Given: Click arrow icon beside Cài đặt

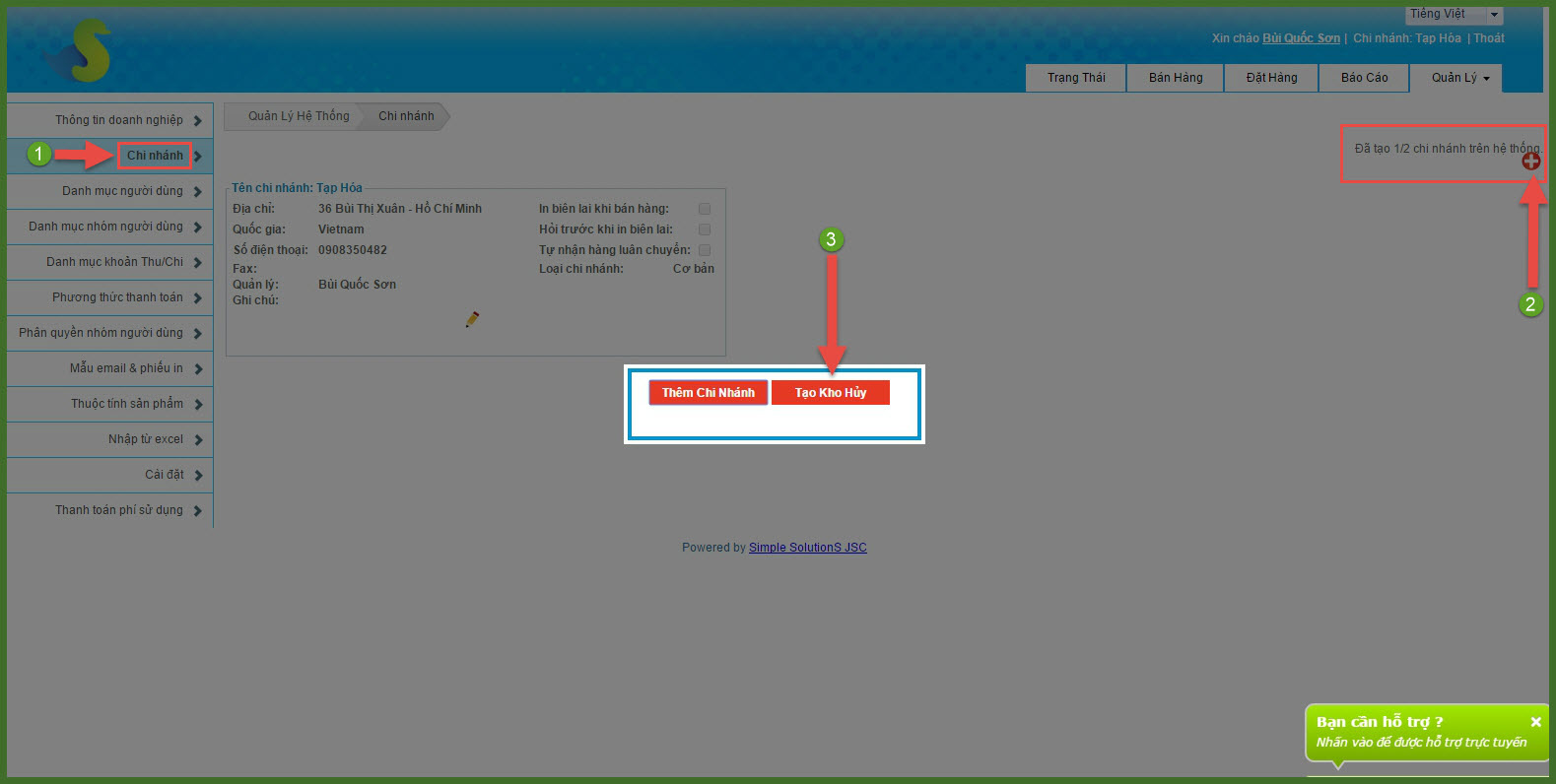Looking at the screenshot, I should (x=198, y=476).
